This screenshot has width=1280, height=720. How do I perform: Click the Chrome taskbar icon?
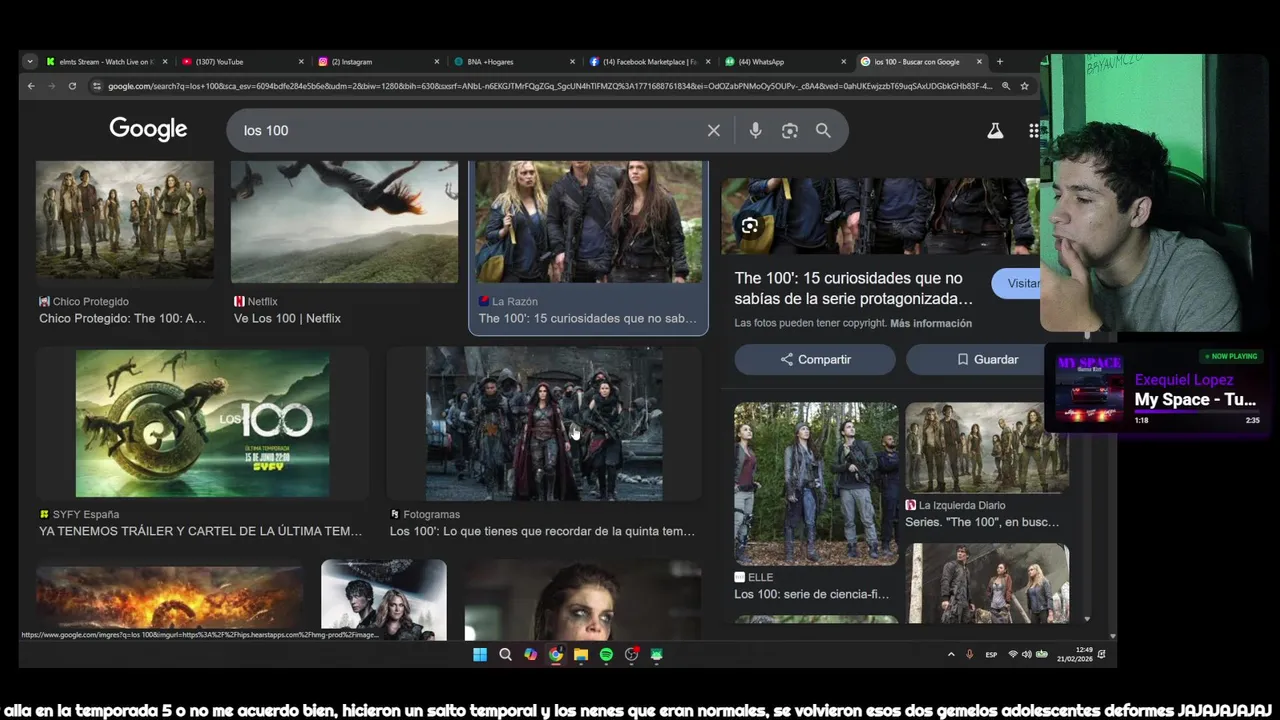tap(556, 655)
